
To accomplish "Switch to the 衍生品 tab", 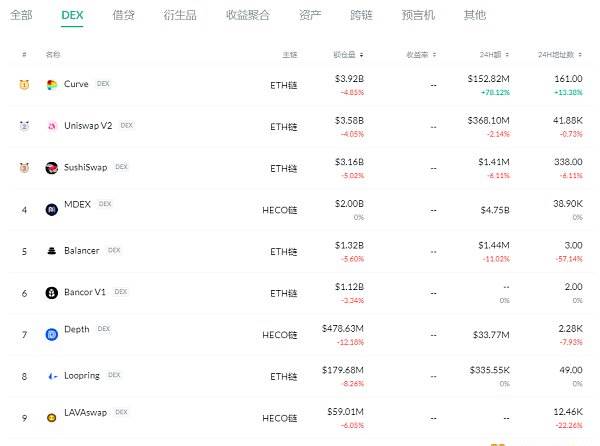I will [180, 15].
